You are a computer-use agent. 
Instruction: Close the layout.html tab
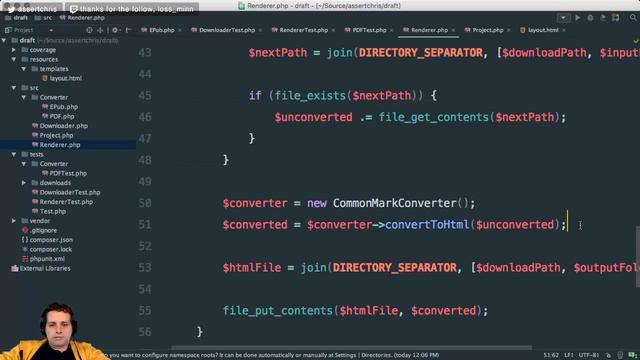point(564,31)
